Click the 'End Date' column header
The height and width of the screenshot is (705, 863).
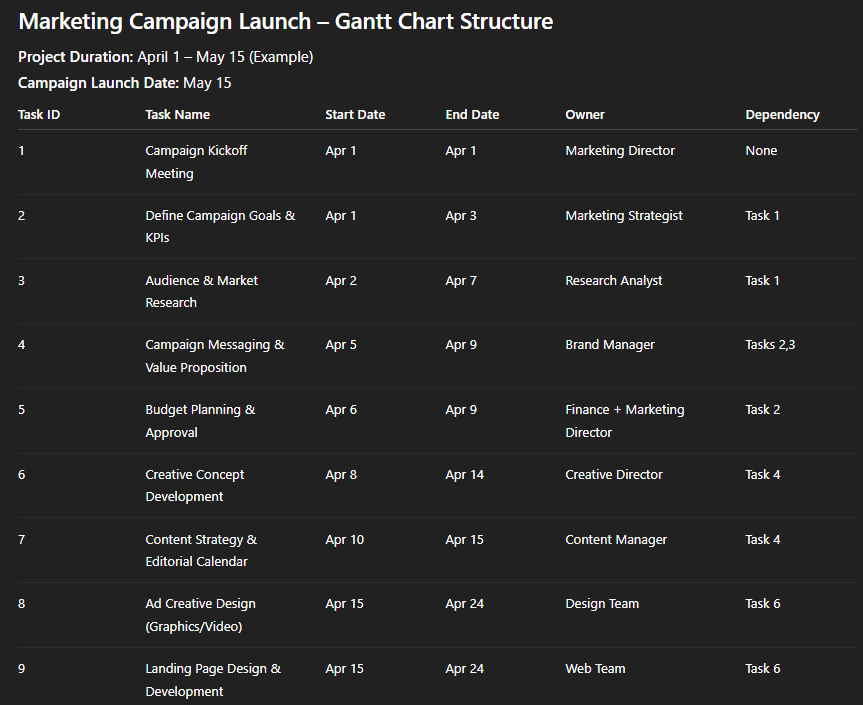(x=472, y=114)
